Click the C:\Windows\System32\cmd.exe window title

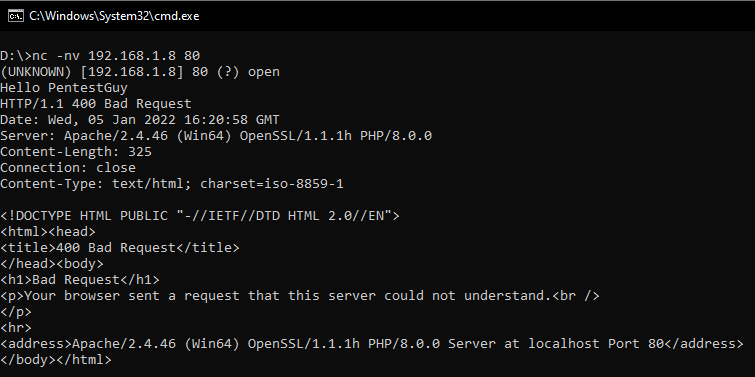pos(114,16)
